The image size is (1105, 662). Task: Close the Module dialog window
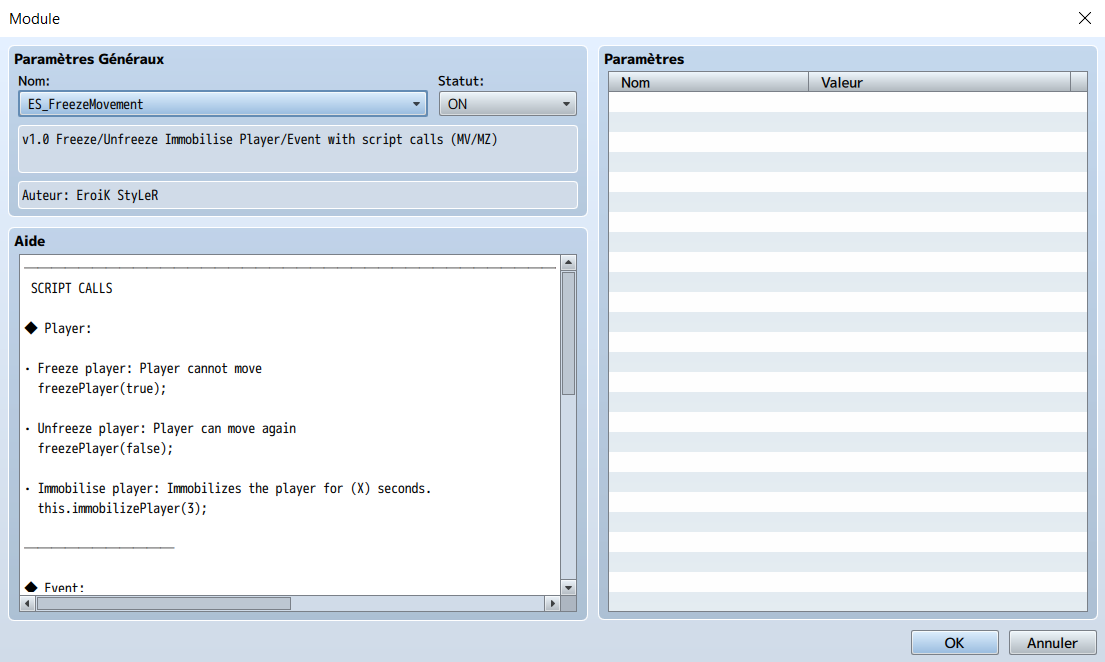point(1085,18)
